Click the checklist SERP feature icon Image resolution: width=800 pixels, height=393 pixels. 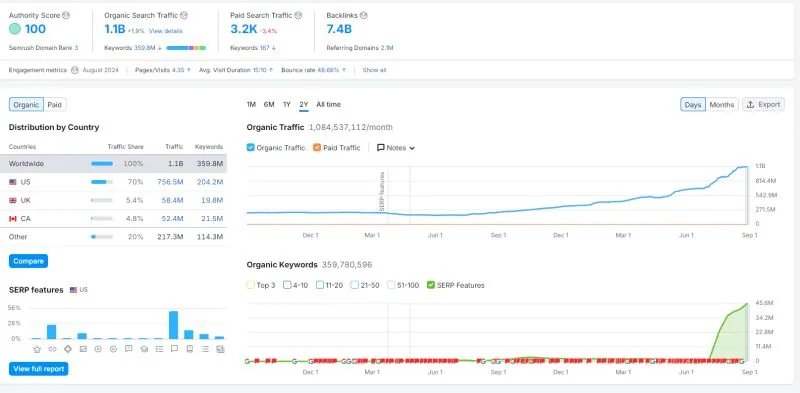tap(159, 349)
